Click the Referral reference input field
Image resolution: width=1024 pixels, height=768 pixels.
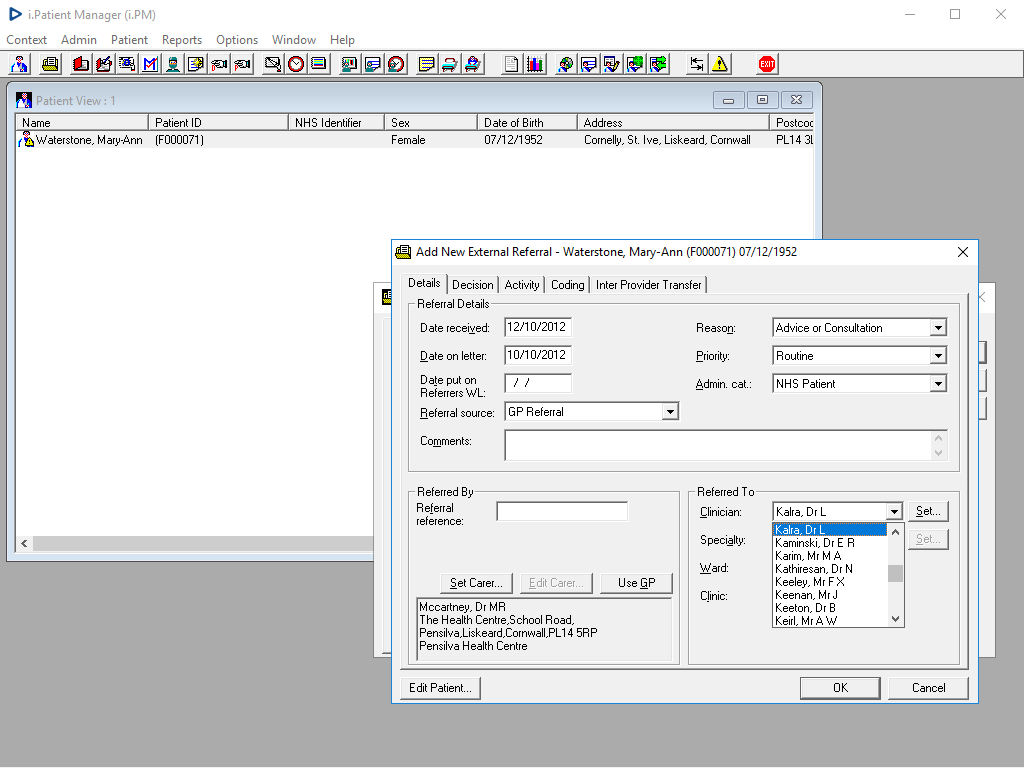pos(562,511)
